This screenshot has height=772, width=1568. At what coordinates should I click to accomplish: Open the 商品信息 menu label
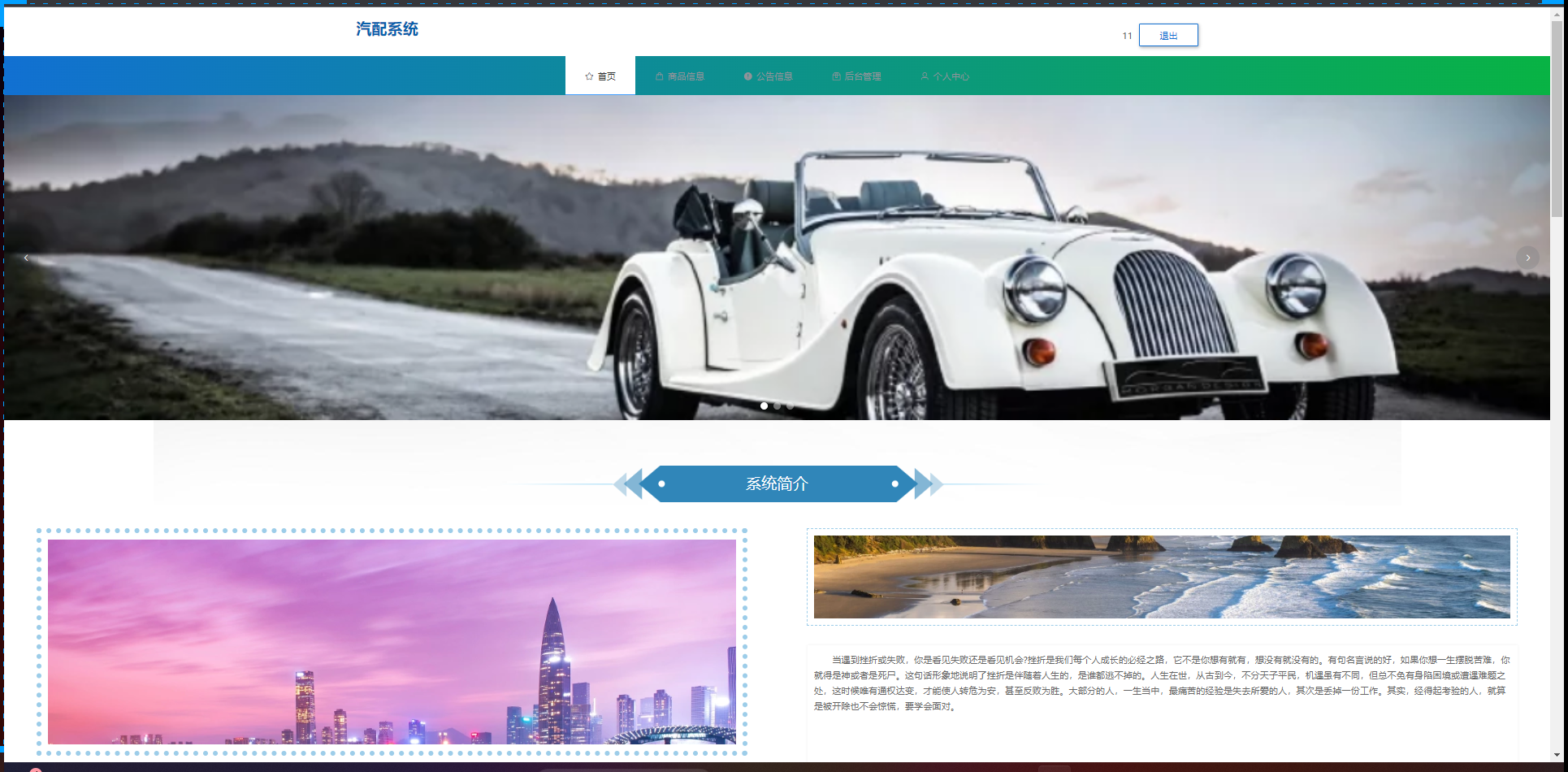click(x=686, y=76)
